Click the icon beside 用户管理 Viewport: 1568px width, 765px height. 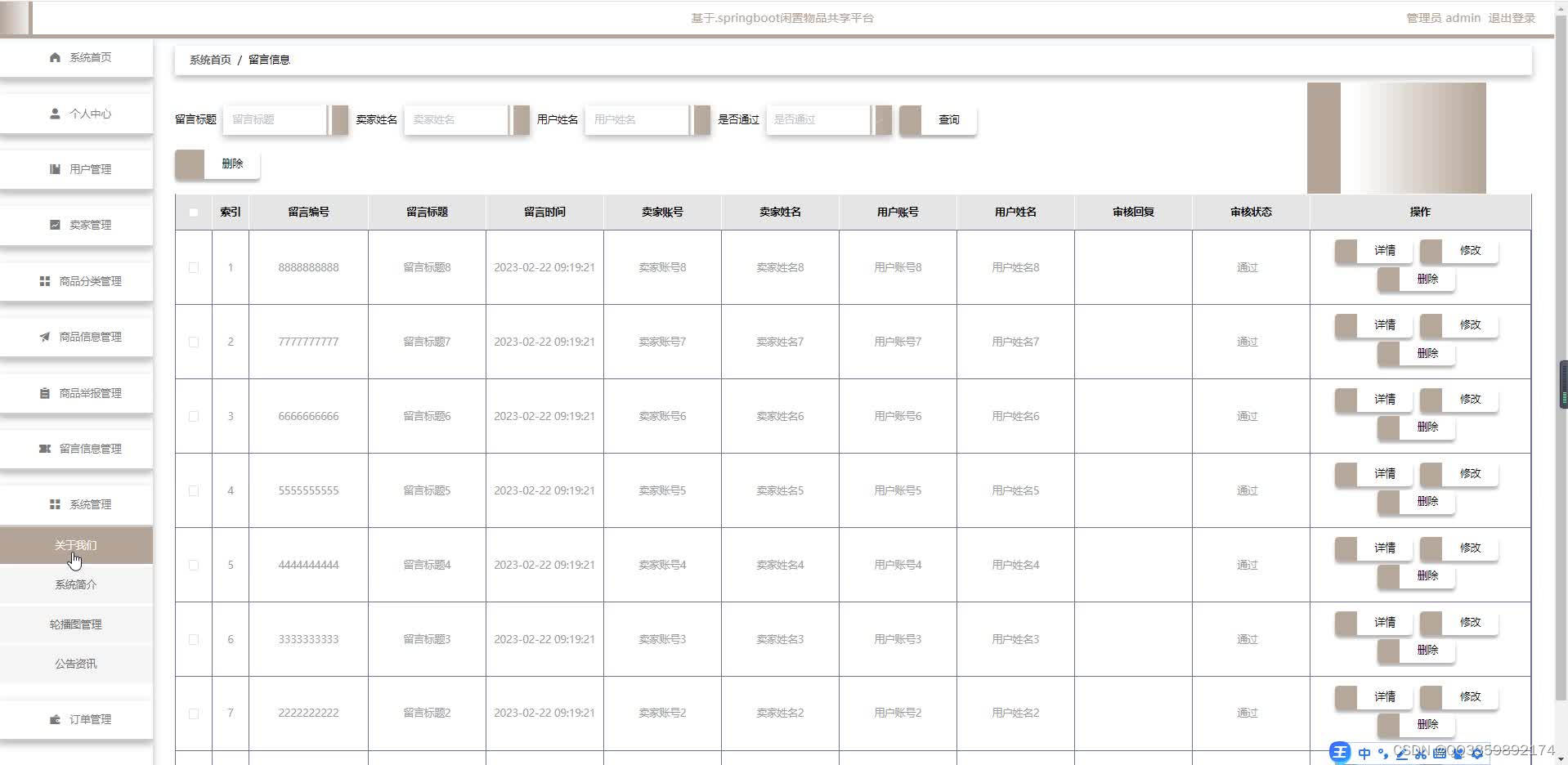pos(55,169)
